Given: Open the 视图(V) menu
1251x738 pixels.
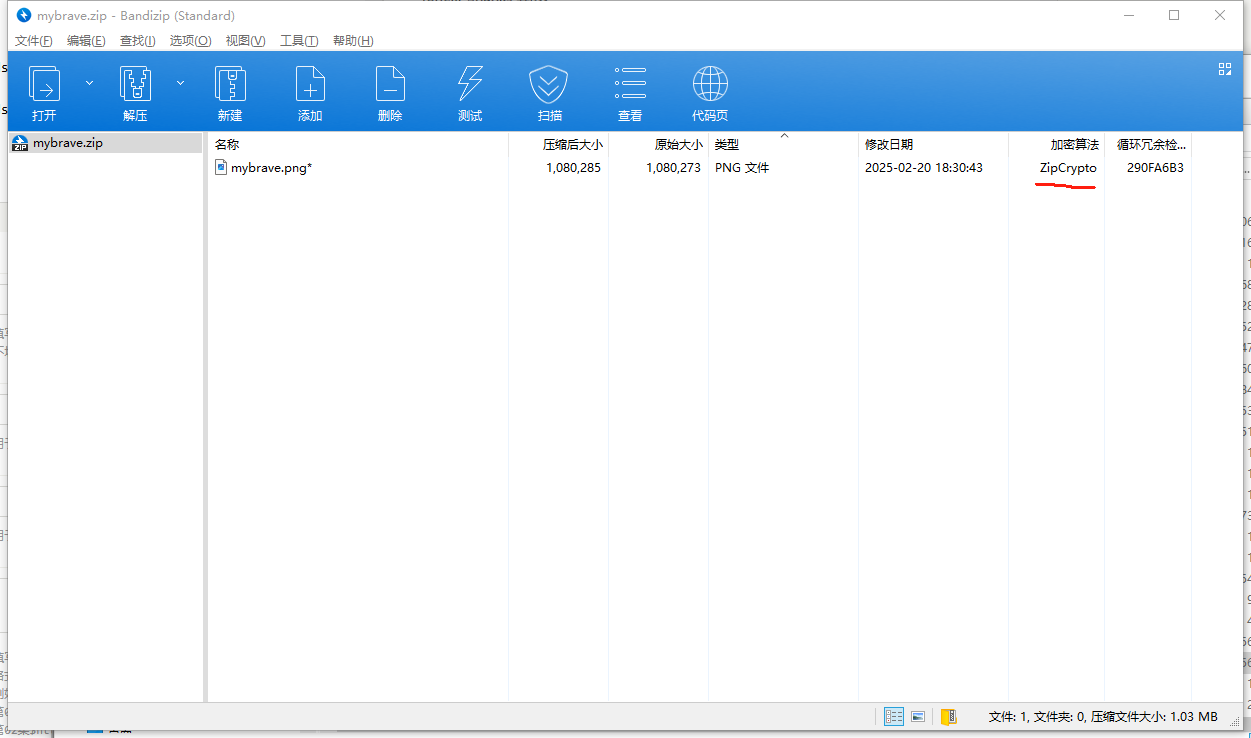Looking at the screenshot, I should click(x=245, y=41).
